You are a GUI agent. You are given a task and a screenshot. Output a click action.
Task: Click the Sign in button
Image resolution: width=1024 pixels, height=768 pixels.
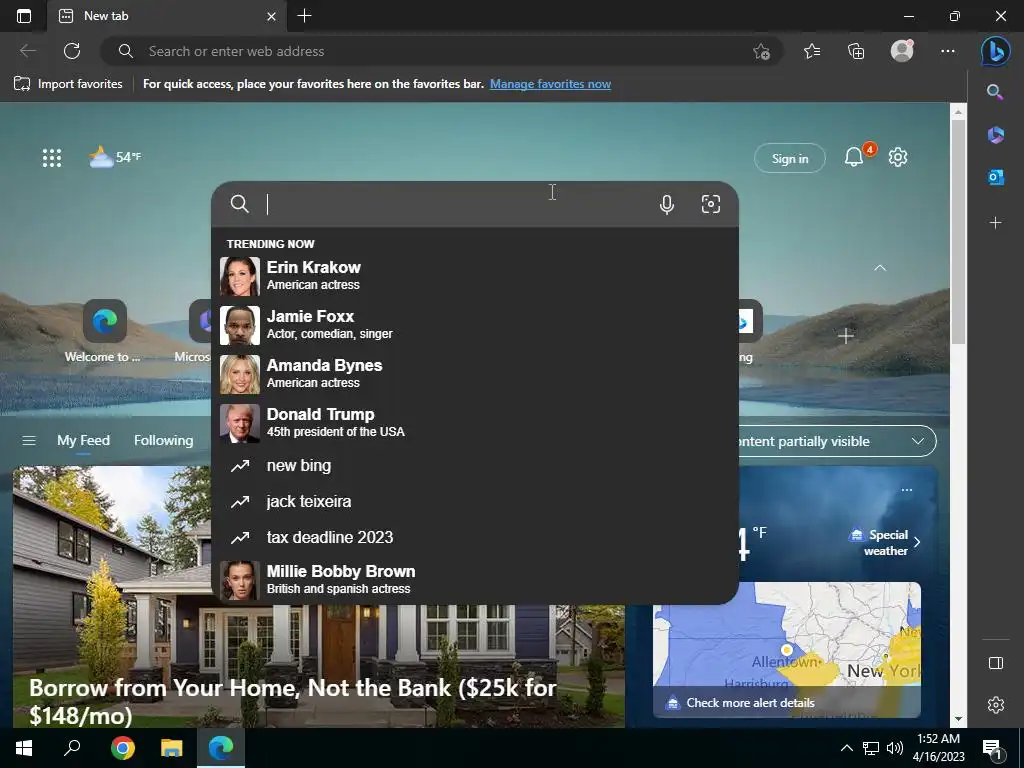[x=790, y=158]
